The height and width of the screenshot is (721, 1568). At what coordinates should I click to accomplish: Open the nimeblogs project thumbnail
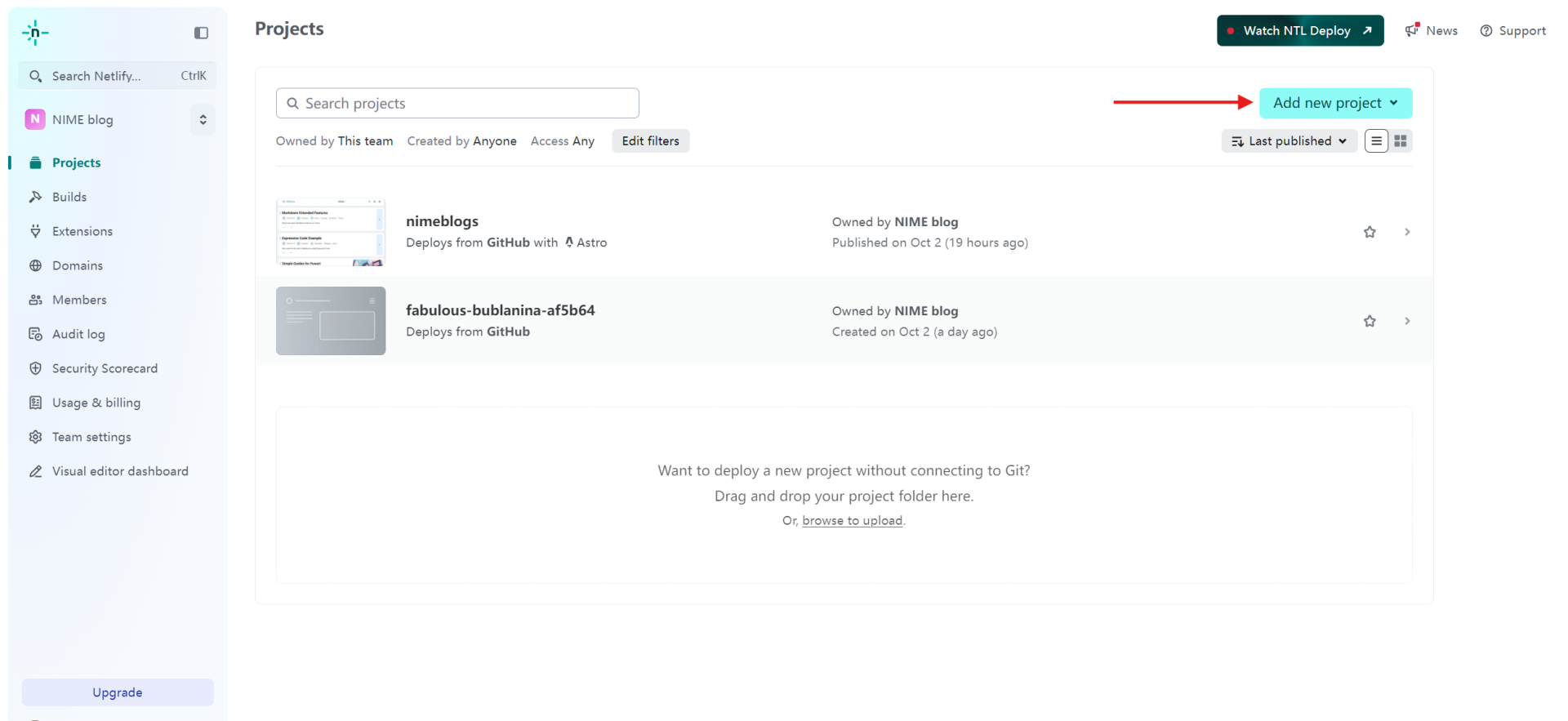click(331, 232)
